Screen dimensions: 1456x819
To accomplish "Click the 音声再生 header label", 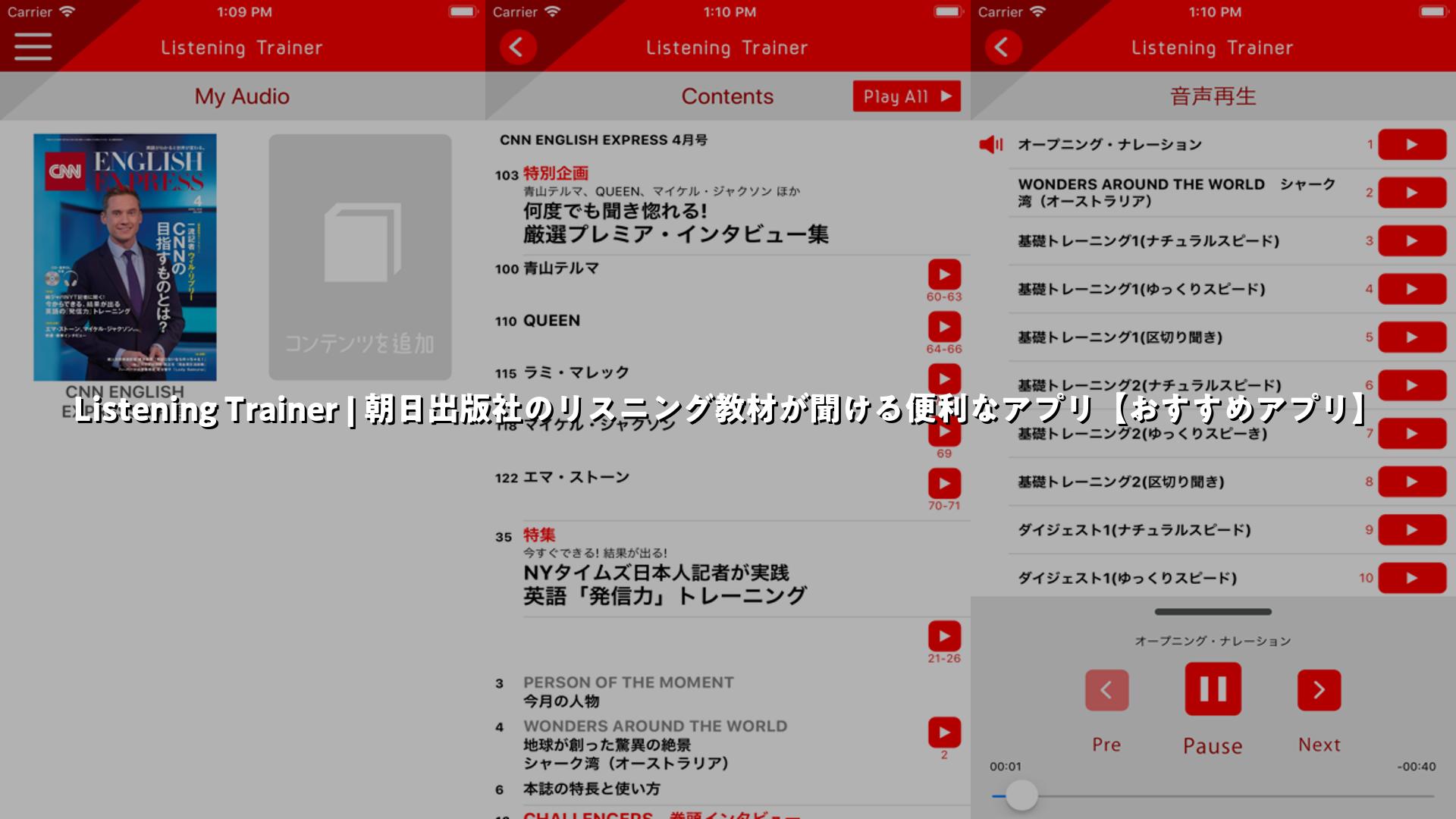I will (1213, 96).
